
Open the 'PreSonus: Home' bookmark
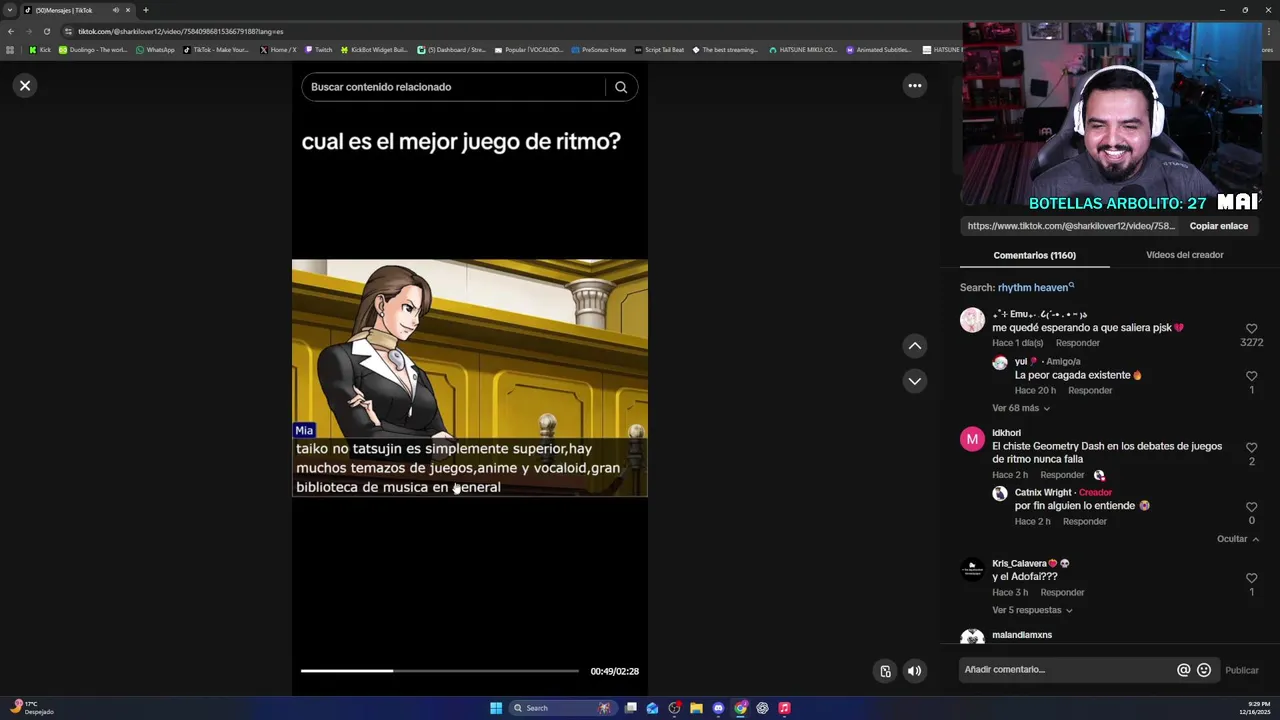tap(598, 49)
